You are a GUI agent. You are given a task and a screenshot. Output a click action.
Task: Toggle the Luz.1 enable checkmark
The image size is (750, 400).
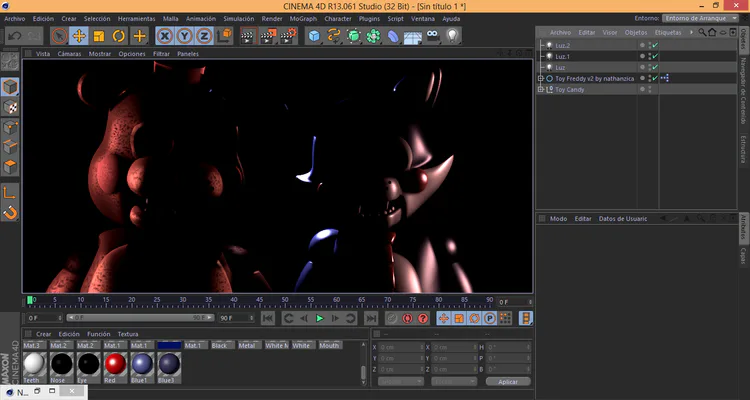pos(655,56)
